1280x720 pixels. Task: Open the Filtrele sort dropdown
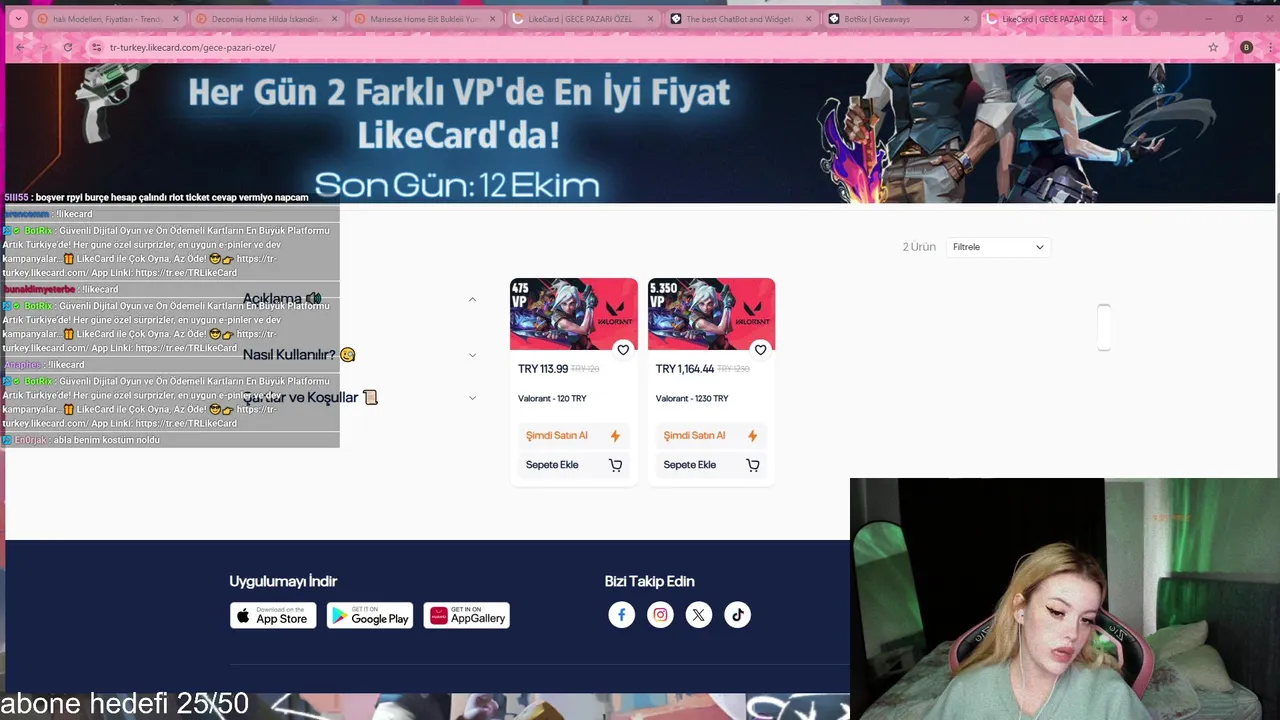pyautogui.click(x=998, y=247)
